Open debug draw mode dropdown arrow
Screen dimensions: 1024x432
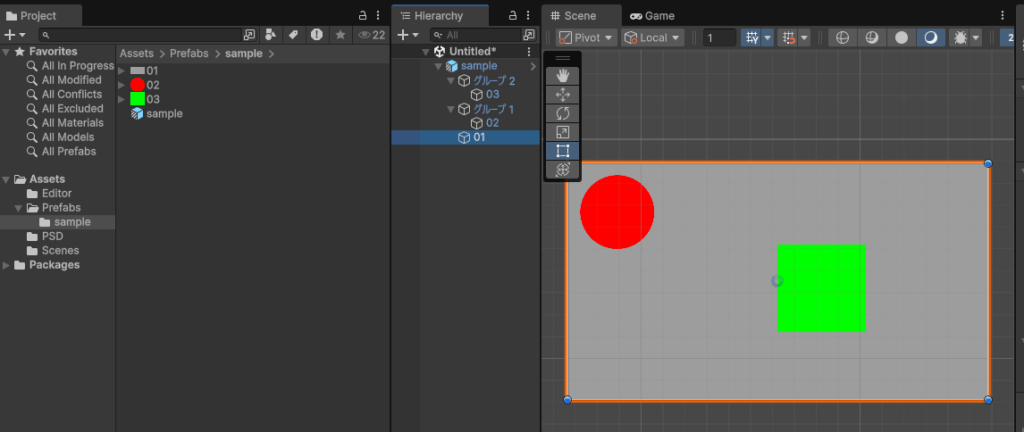coord(976,38)
